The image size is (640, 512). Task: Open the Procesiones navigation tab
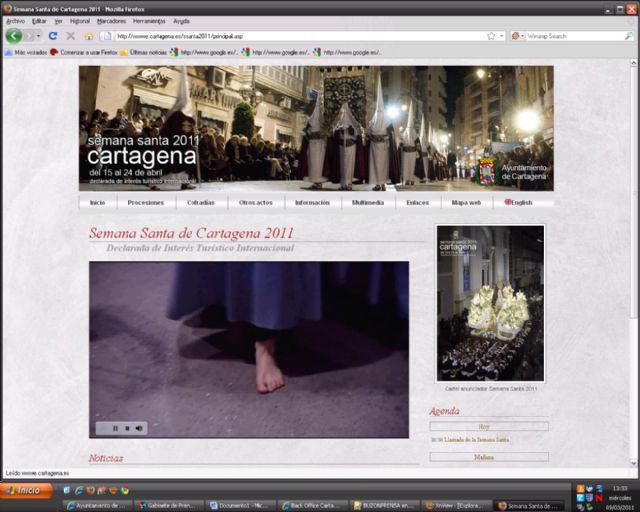click(146, 202)
